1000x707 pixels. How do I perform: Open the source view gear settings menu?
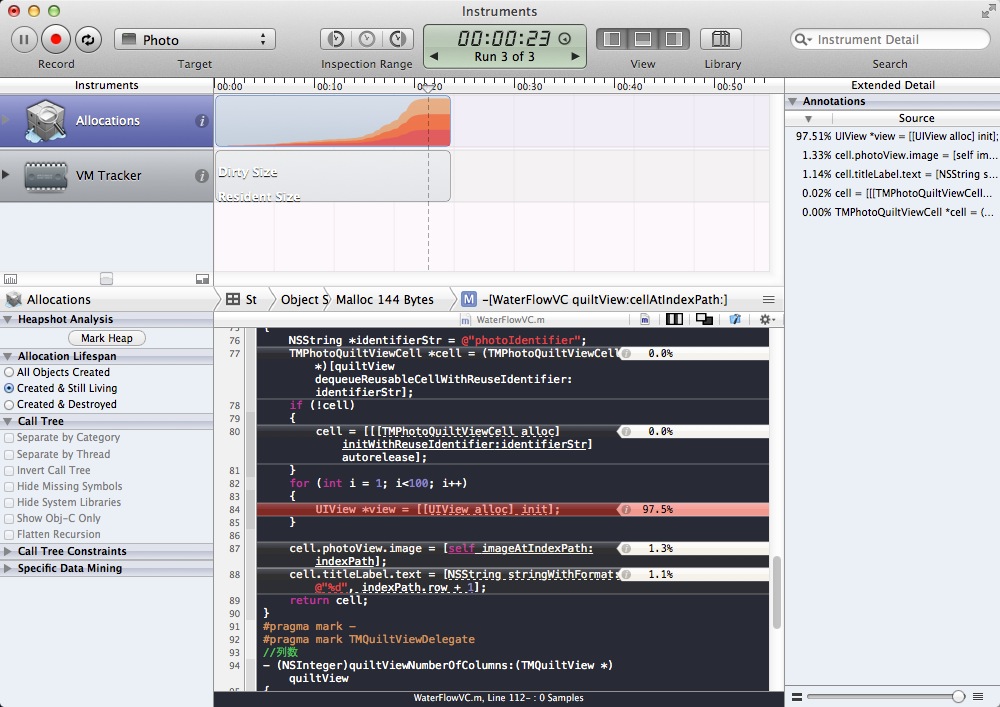766,319
